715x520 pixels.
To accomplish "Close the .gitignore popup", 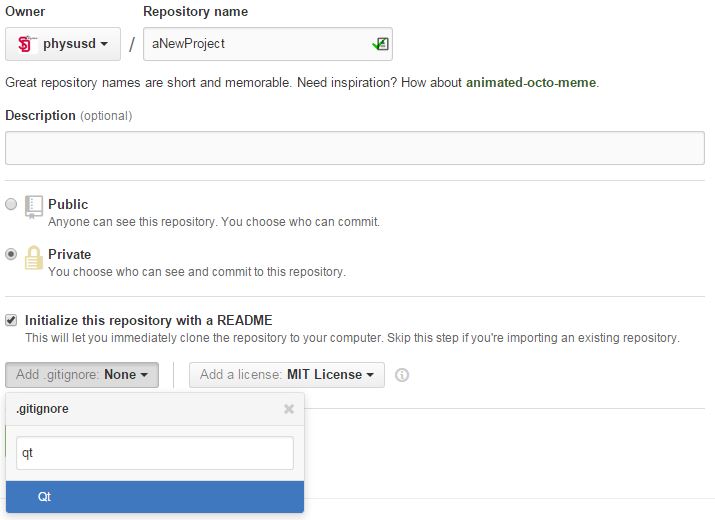I will (x=289, y=409).
